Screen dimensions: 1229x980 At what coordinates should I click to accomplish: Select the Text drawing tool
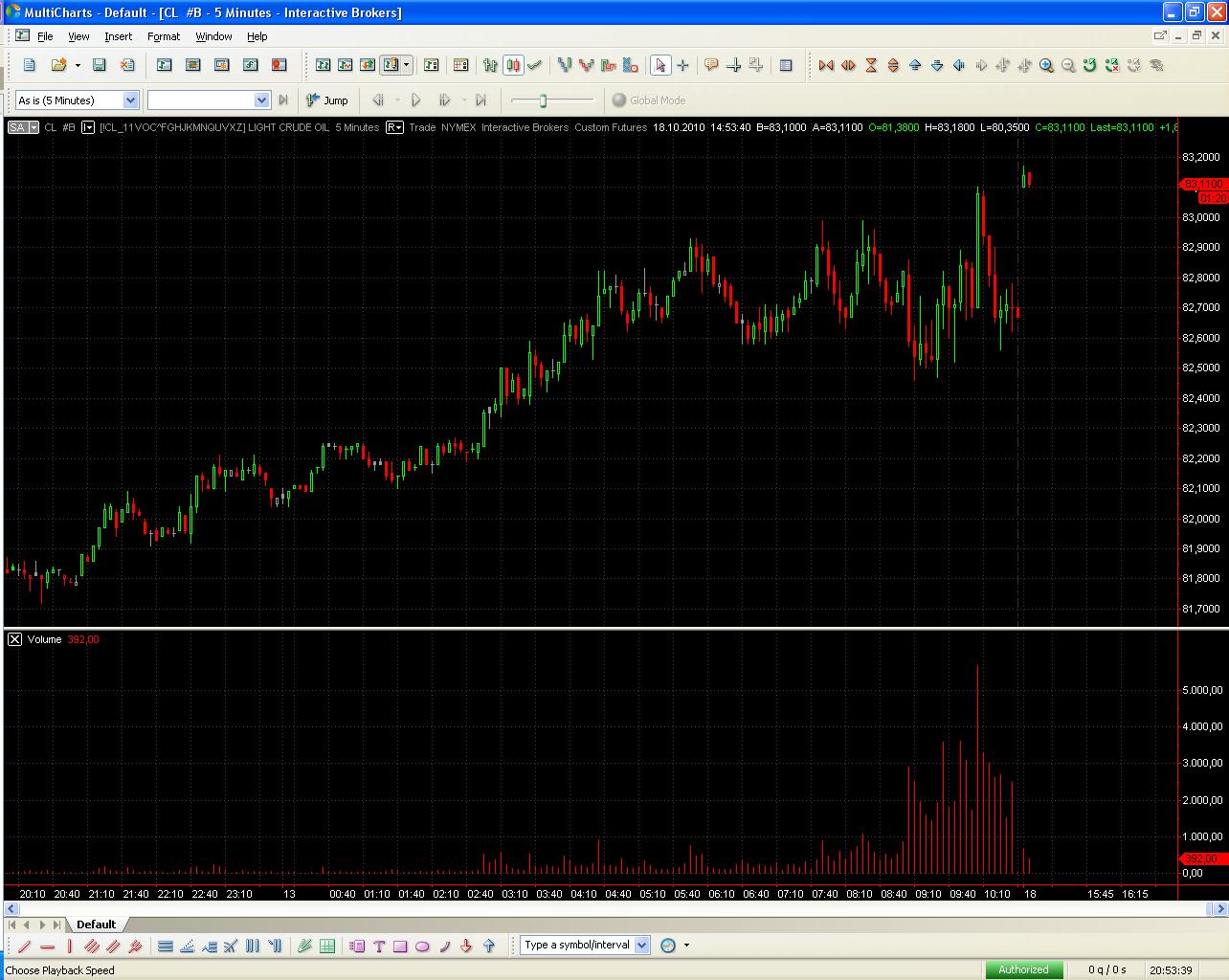coord(379,947)
